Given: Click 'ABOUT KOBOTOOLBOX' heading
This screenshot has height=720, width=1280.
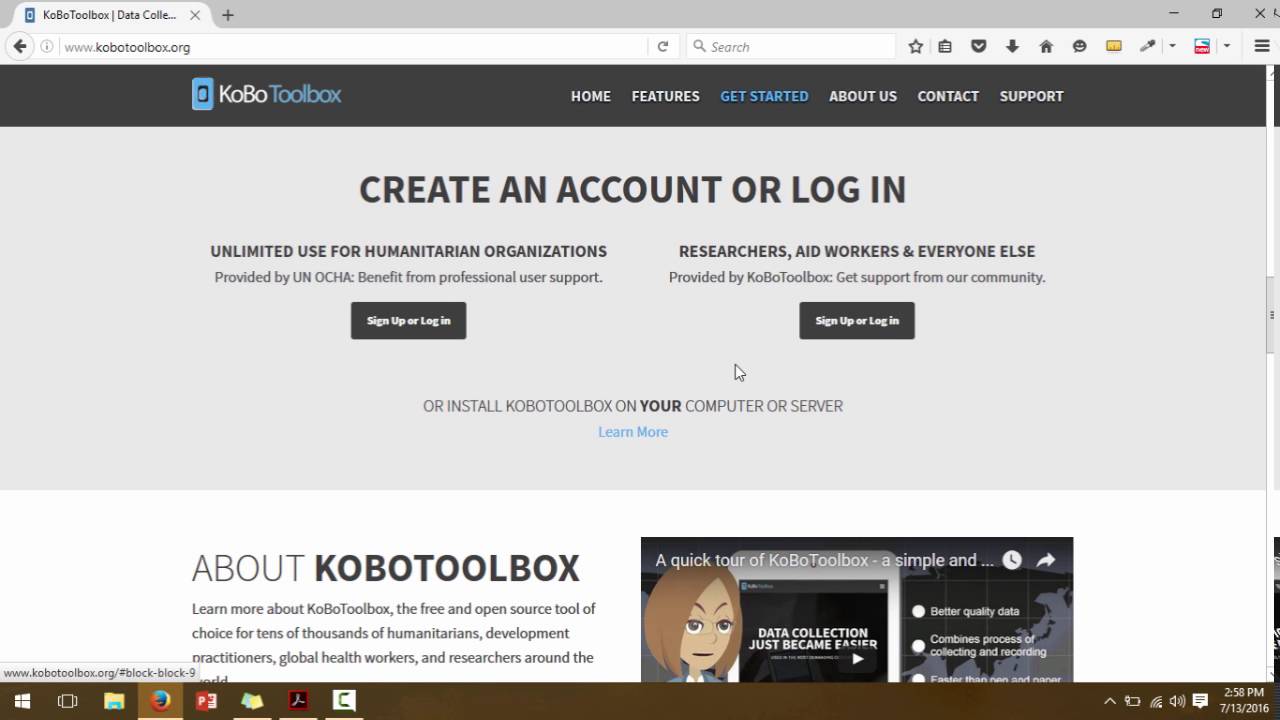Looking at the screenshot, I should (x=386, y=567).
